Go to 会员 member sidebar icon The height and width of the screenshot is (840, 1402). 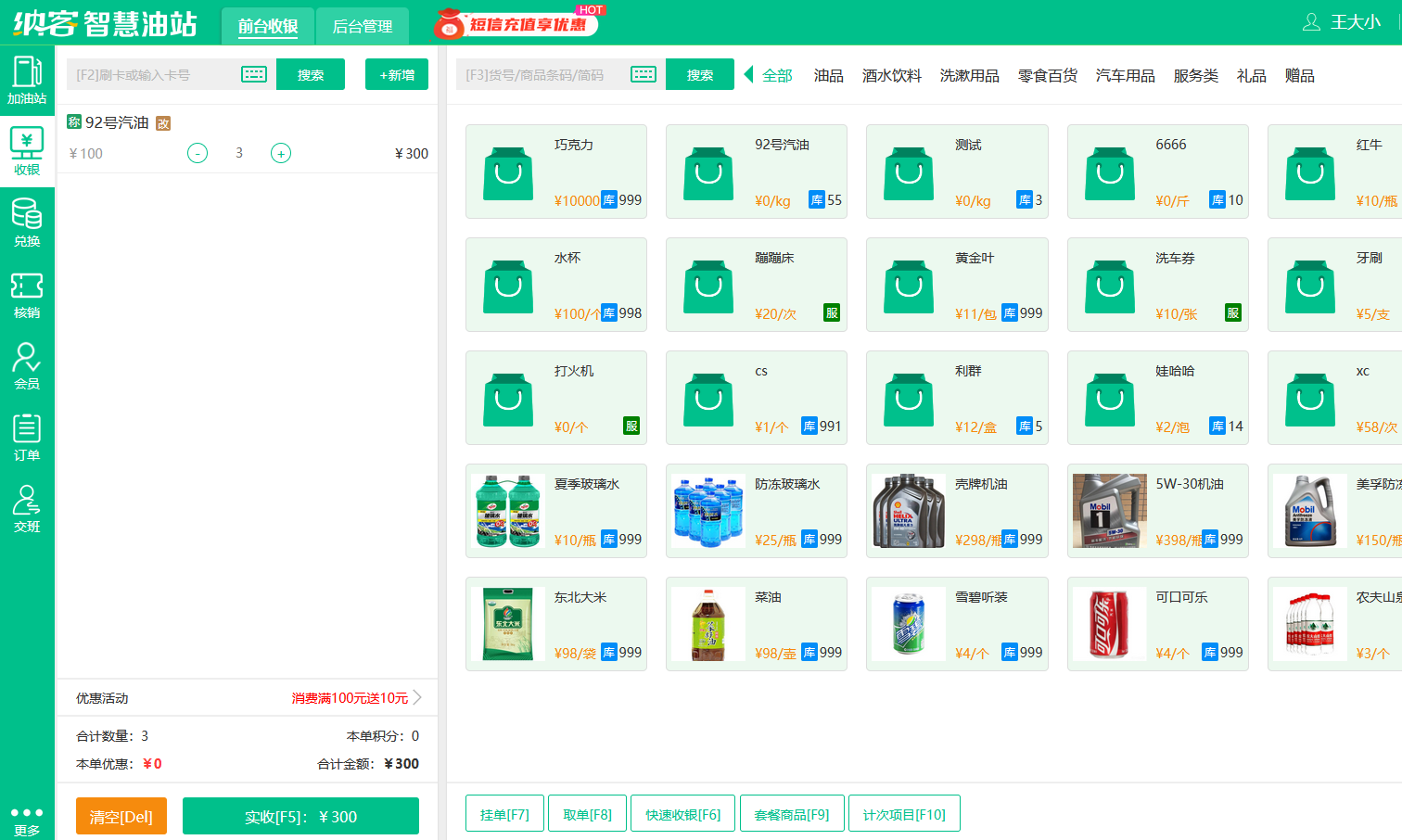pyautogui.click(x=27, y=365)
